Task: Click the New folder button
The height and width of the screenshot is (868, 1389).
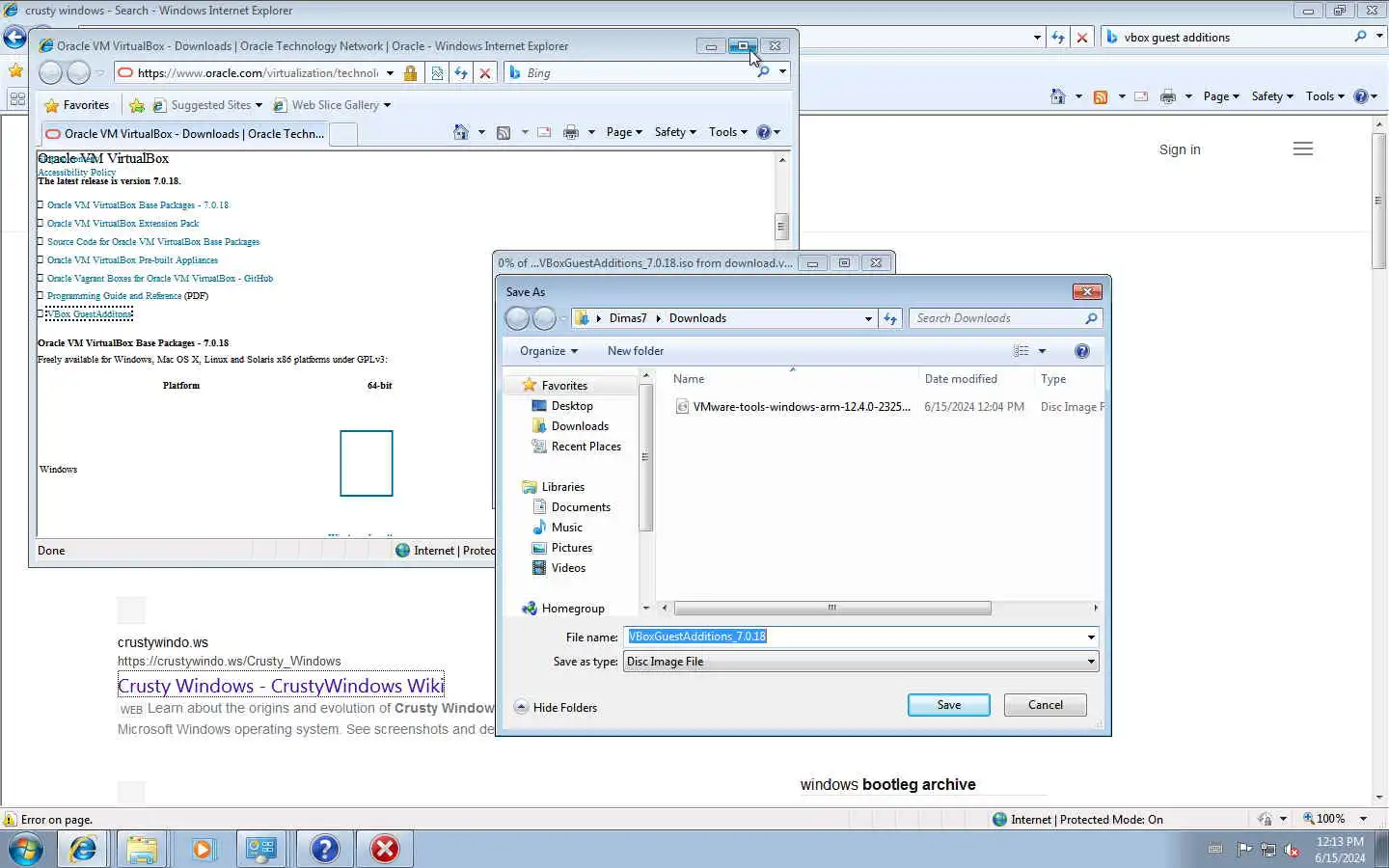Action: click(x=636, y=351)
